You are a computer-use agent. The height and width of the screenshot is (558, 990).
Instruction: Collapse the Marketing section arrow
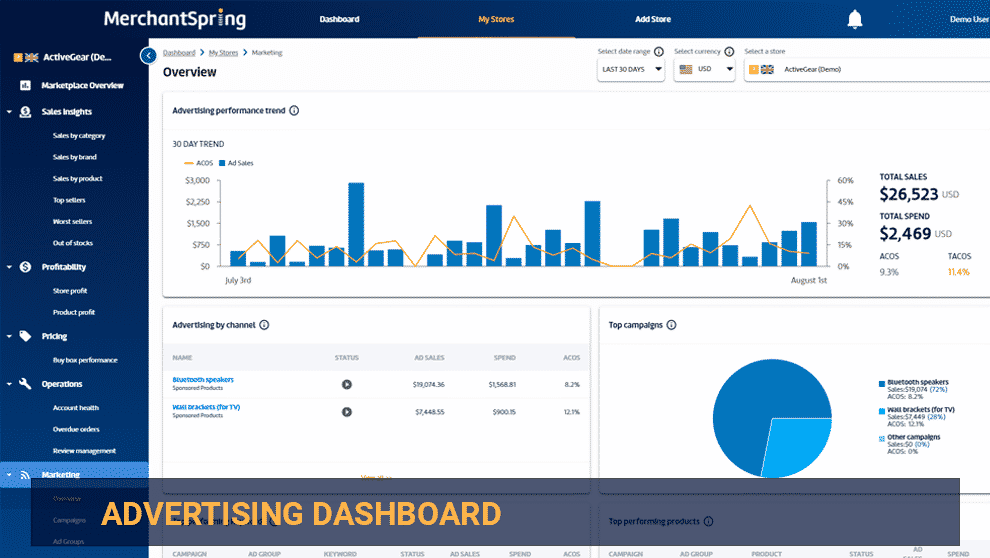point(9,475)
